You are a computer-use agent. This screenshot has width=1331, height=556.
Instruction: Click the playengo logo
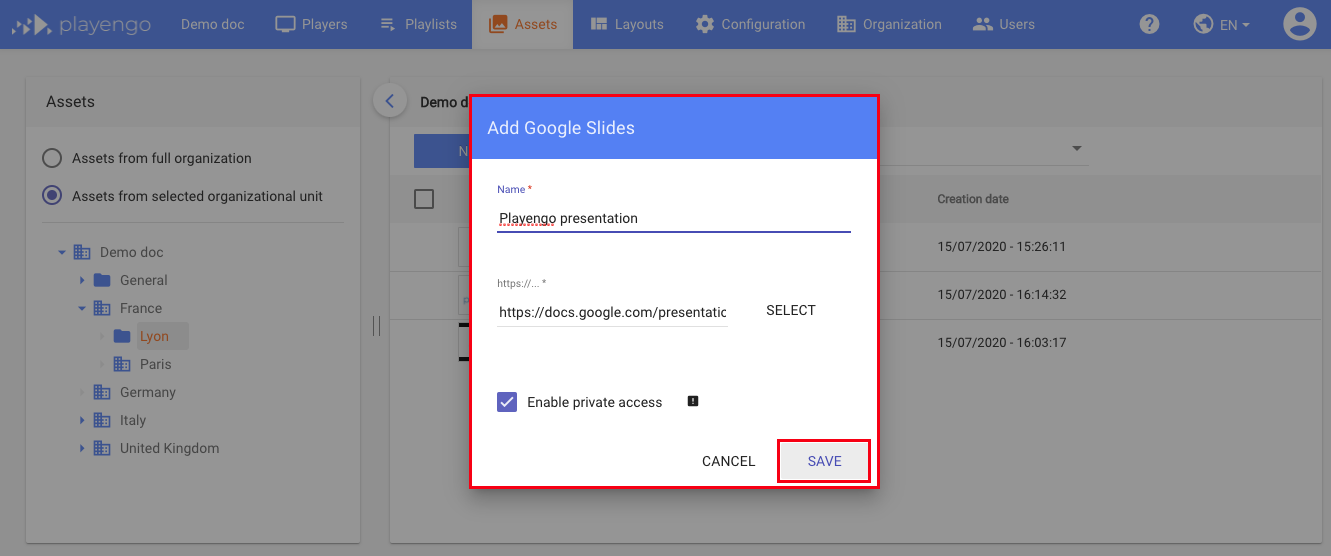coord(81,25)
